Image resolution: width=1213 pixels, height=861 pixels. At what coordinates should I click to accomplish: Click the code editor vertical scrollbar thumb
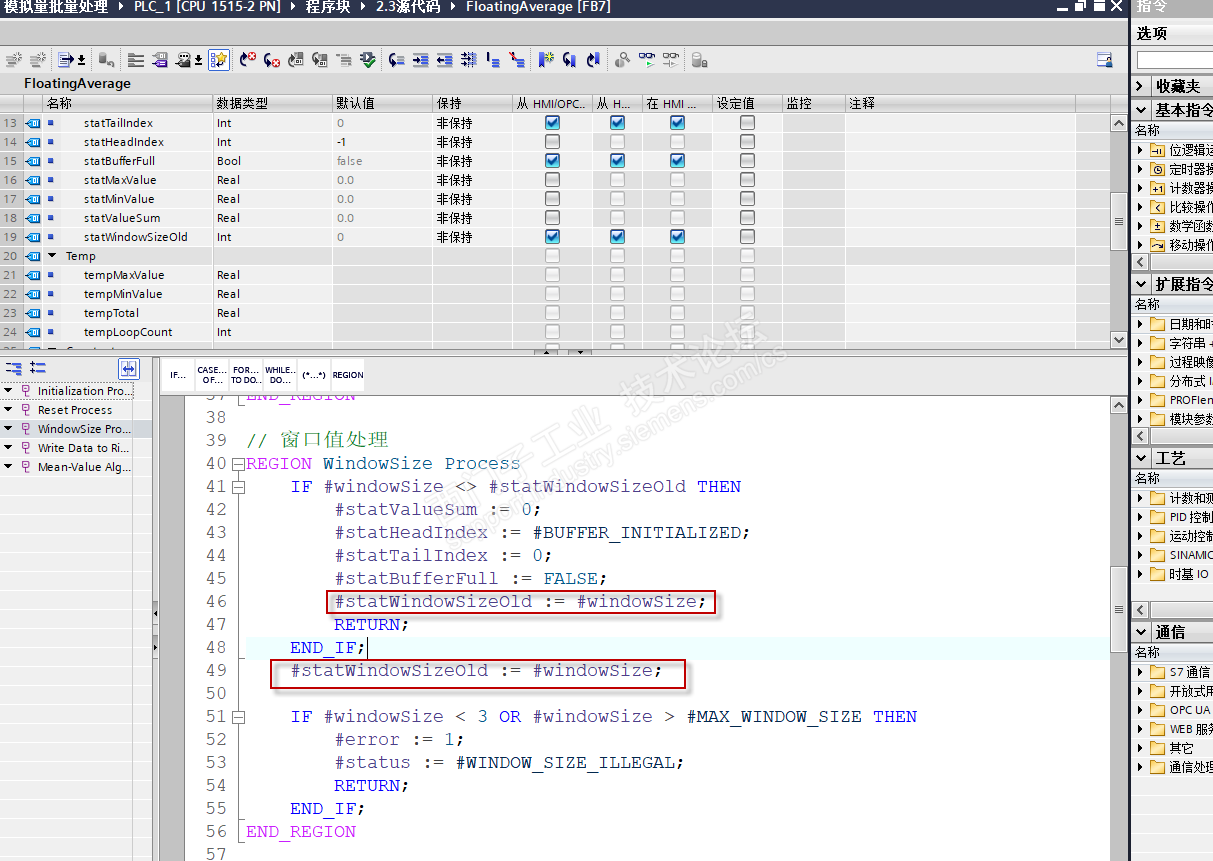[1119, 610]
